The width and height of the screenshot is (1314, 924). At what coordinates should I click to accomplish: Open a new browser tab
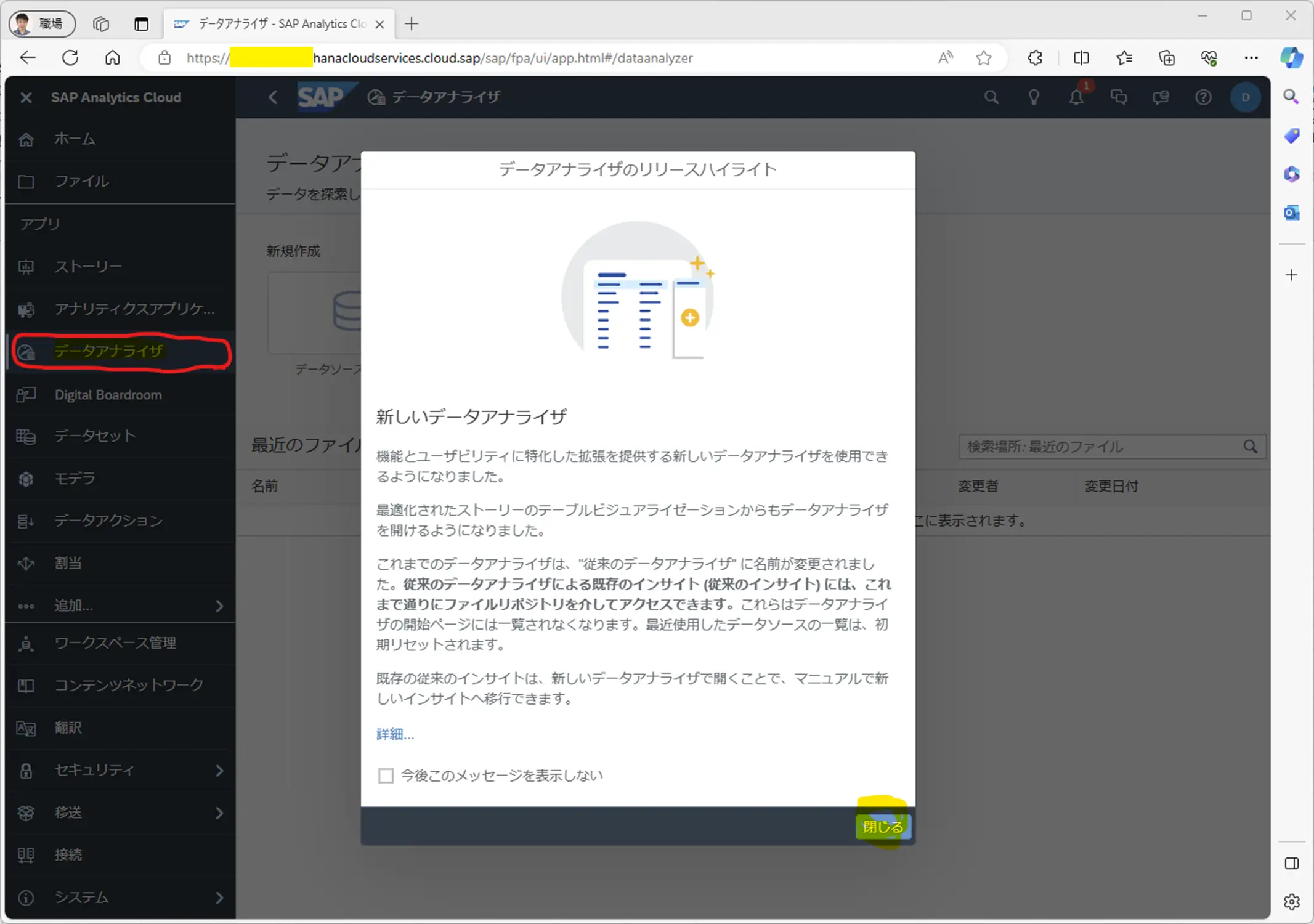(x=412, y=24)
